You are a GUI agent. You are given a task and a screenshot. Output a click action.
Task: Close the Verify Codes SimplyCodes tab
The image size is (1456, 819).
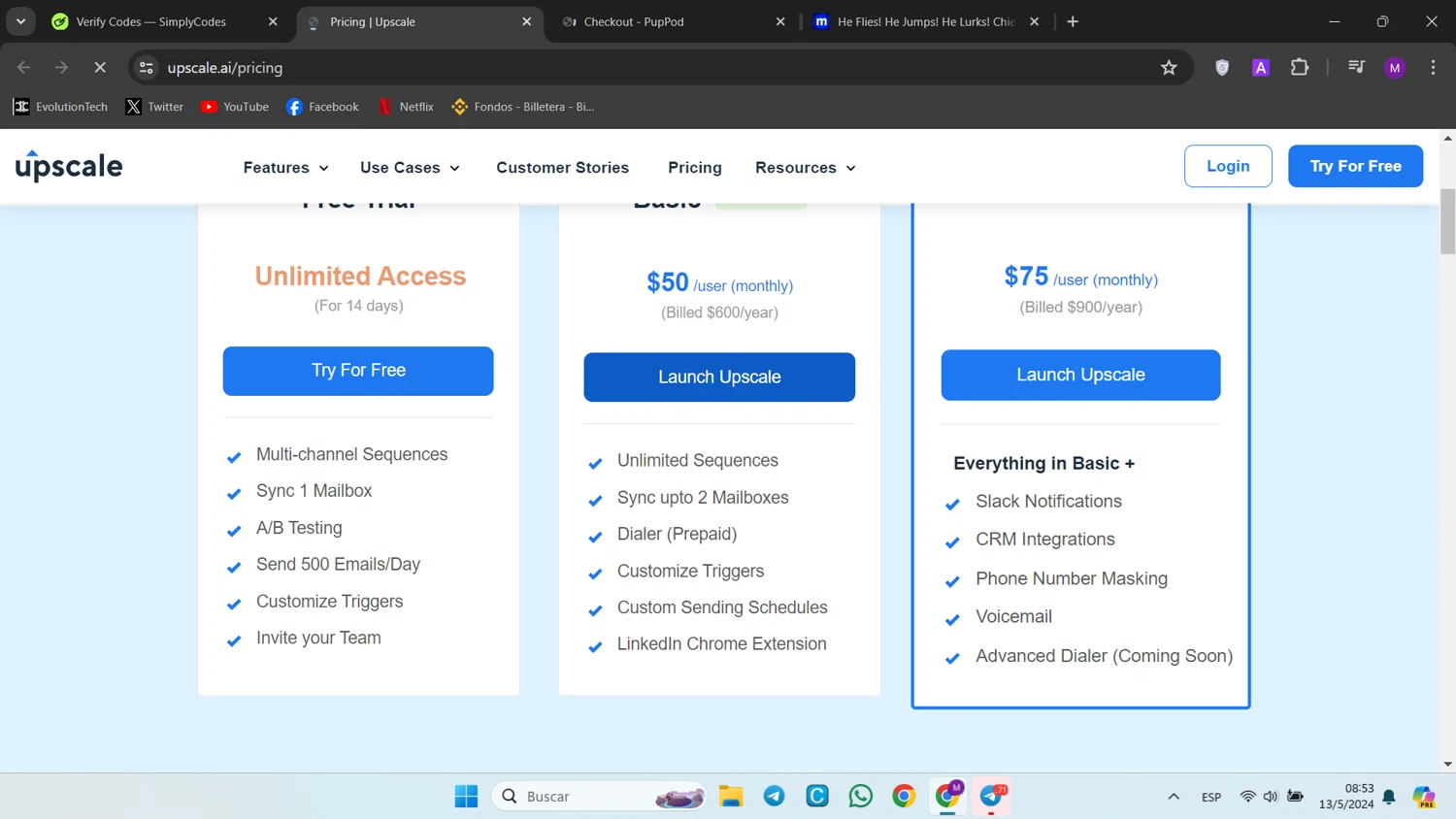(273, 21)
